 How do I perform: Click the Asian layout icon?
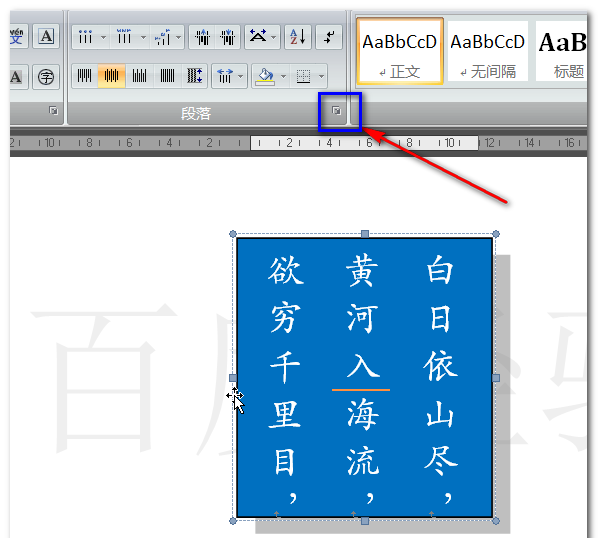pyautogui.click(x=258, y=37)
